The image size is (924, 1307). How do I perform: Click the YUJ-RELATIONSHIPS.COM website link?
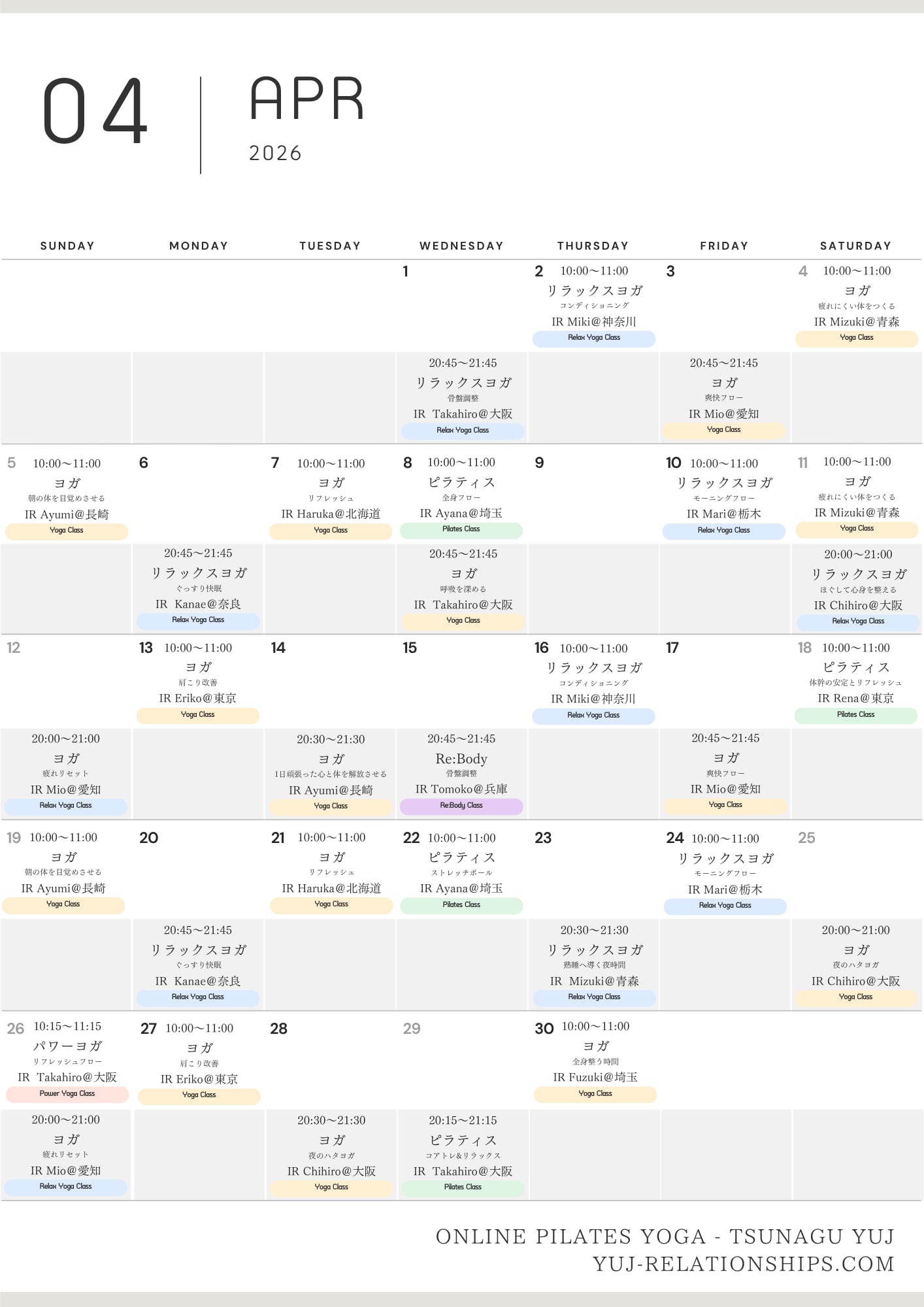[x=743, y=1264]
